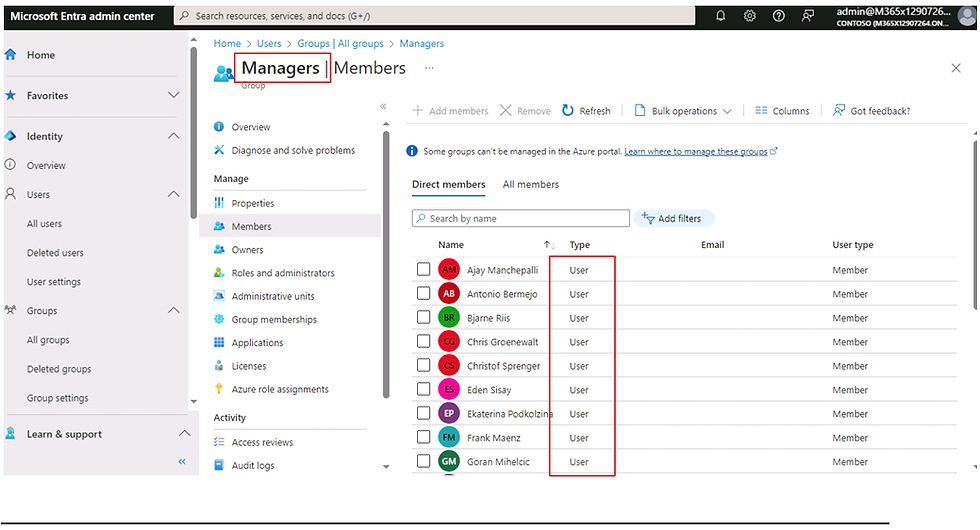Click the admin account avatar
The image size is (980, 530).
click(967, 16)
